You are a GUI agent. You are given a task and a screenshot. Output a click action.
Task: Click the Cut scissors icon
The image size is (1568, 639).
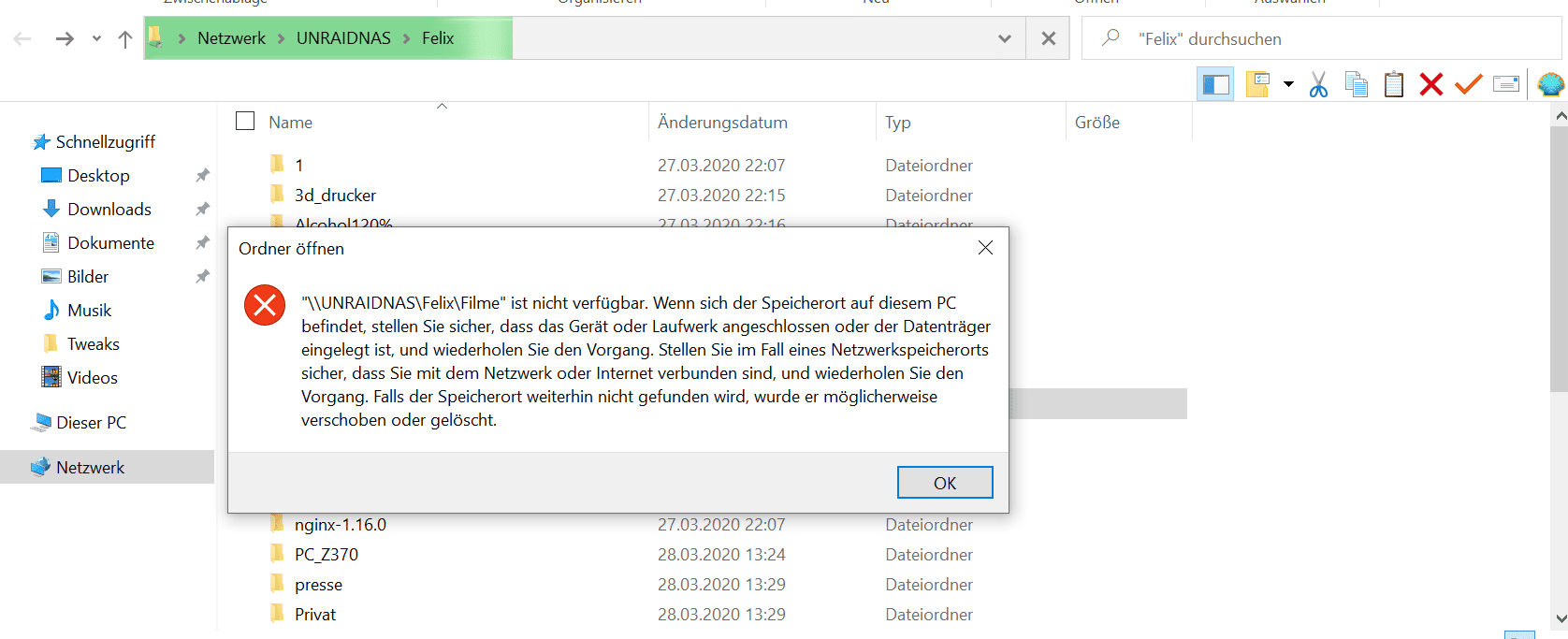(x=1318, y=84)
